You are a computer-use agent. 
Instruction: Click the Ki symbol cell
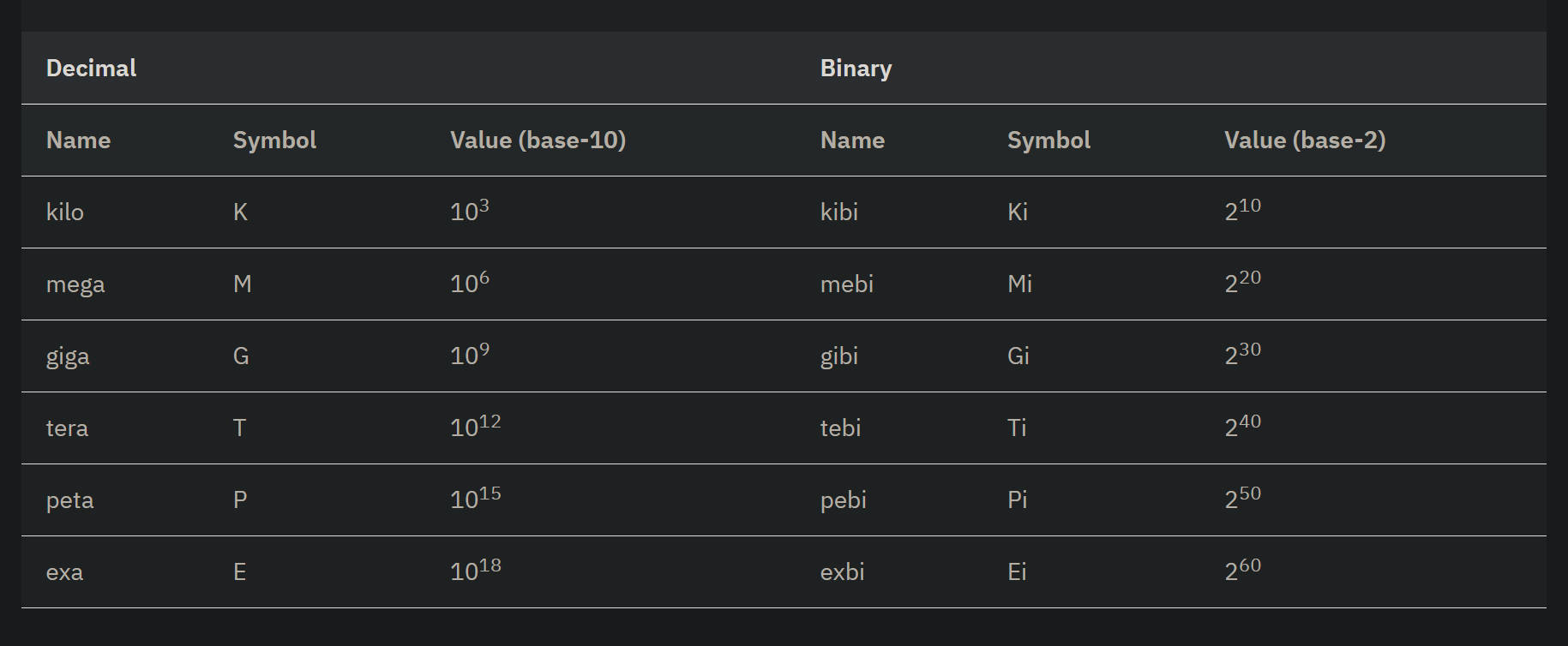pos(1018,212)
